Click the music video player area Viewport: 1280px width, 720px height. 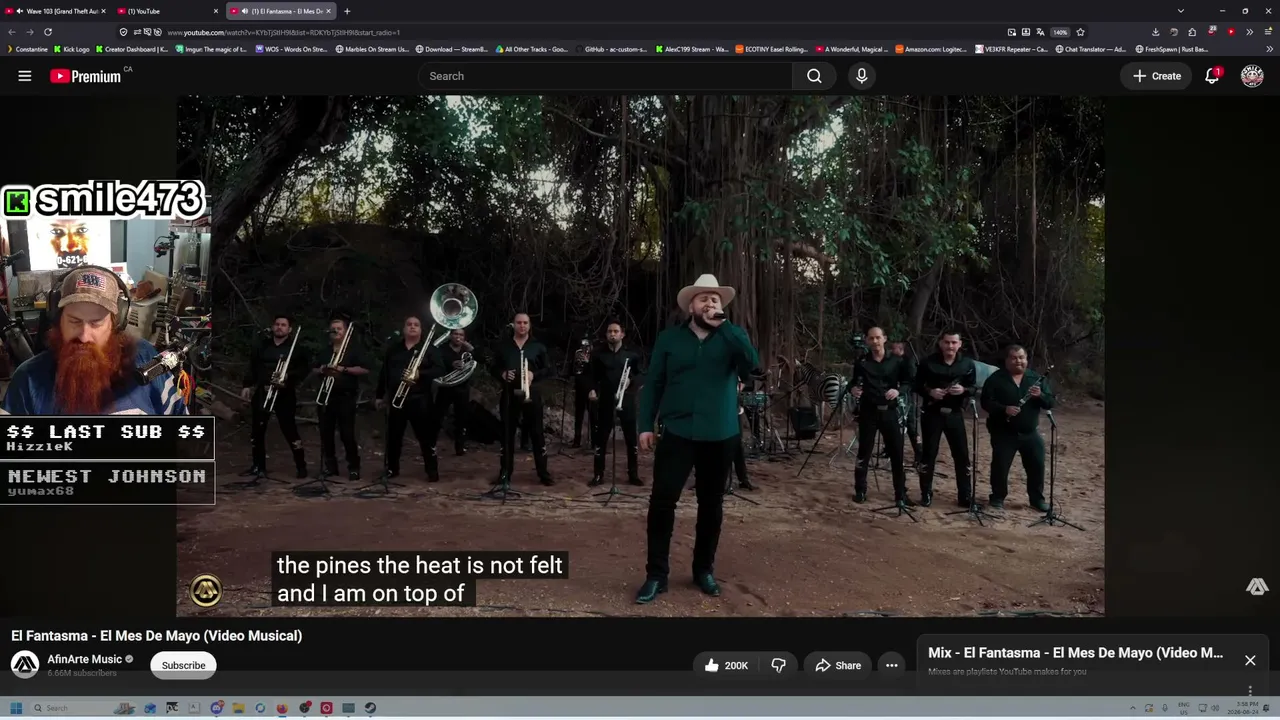pyautogui.click(x=640, y=355)
